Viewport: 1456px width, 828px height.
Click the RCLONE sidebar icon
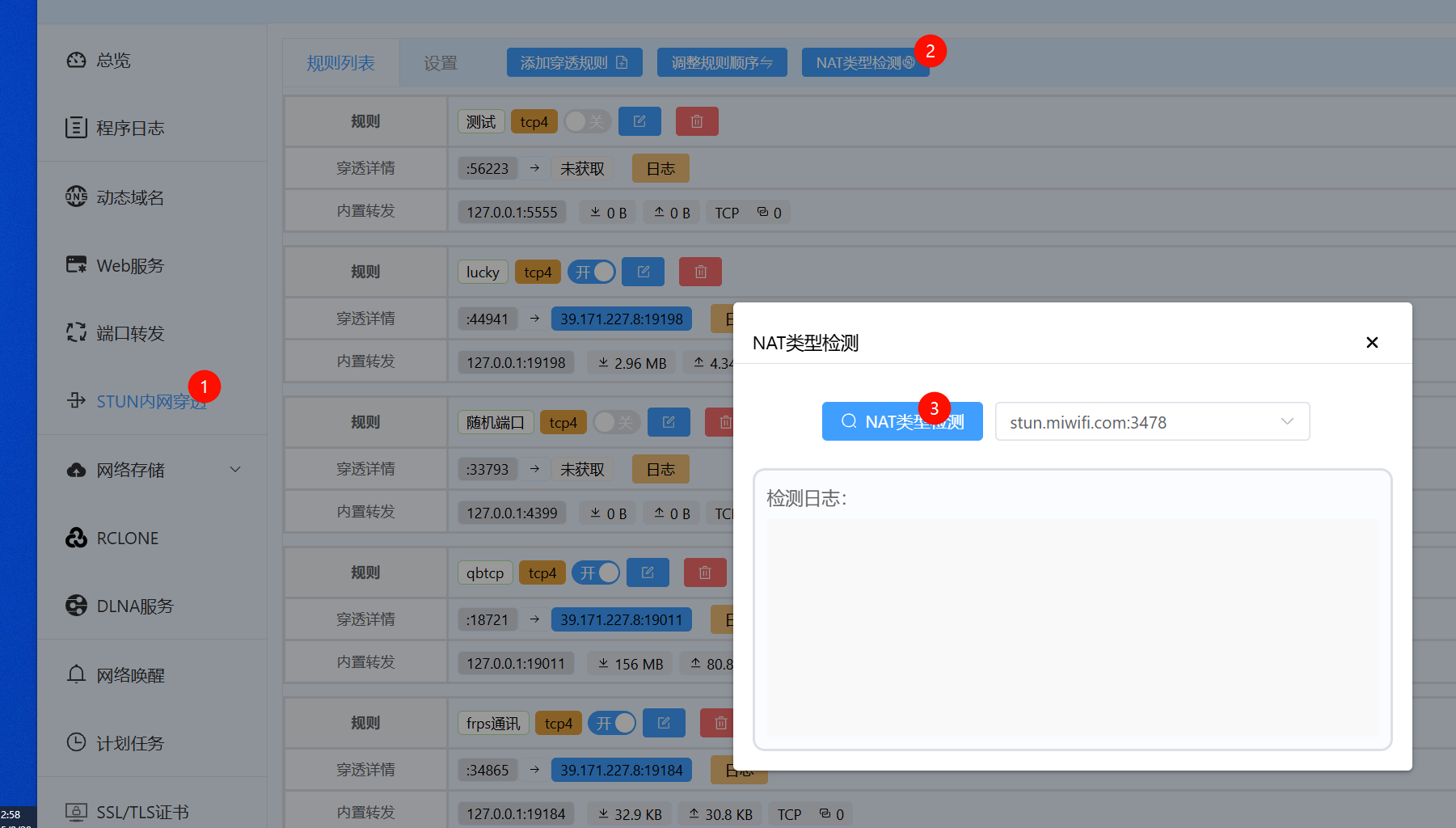point(76,538)
